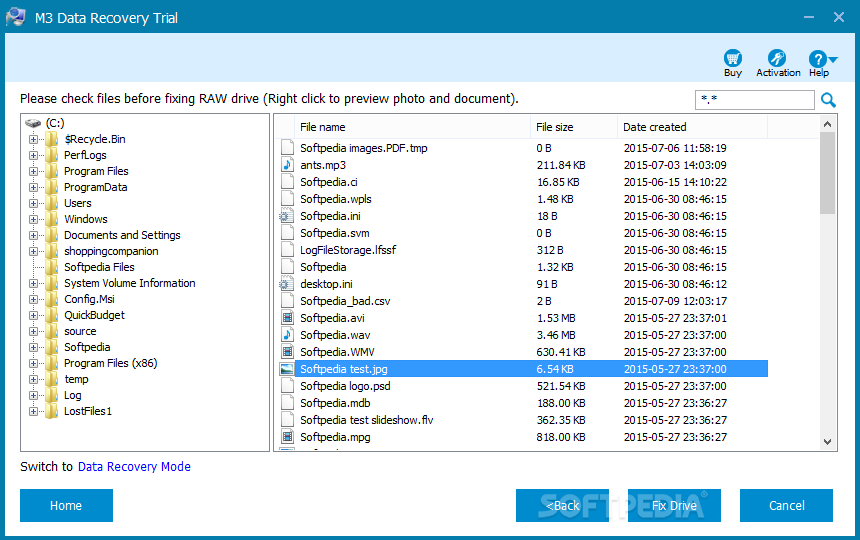Select the Softpedia logo.psd file name
Image resolution: width=860 pixels, height=540 pixels.
pyautogui.click(x=345, y=386)
